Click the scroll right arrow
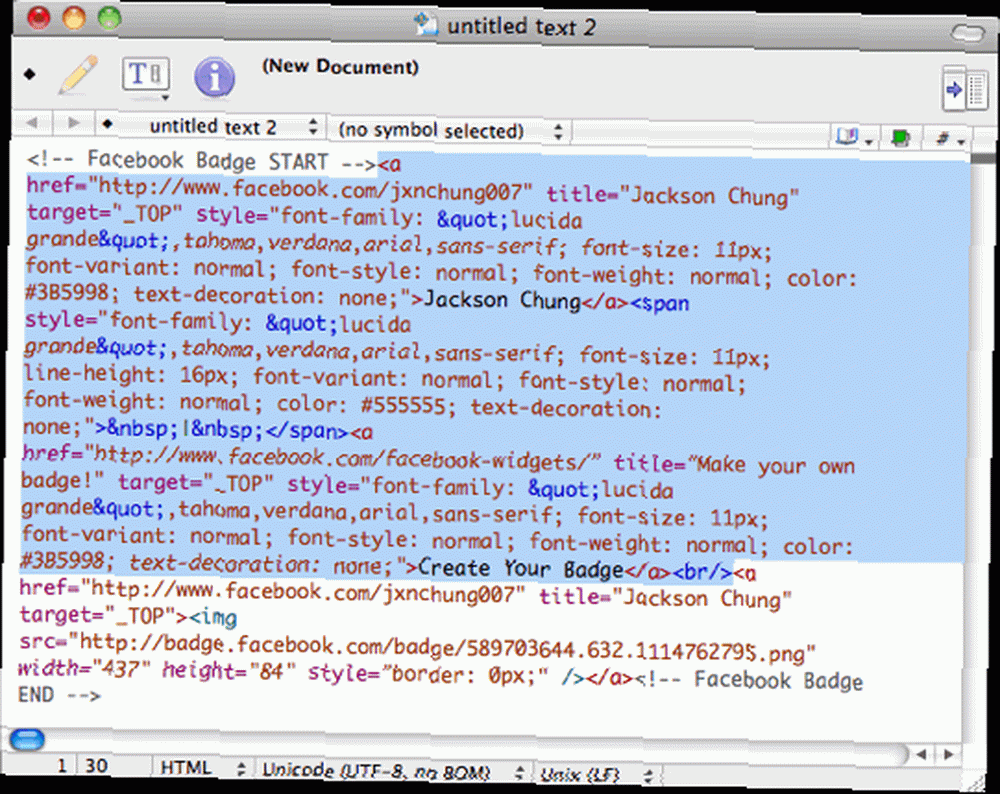 coord(949,754)
